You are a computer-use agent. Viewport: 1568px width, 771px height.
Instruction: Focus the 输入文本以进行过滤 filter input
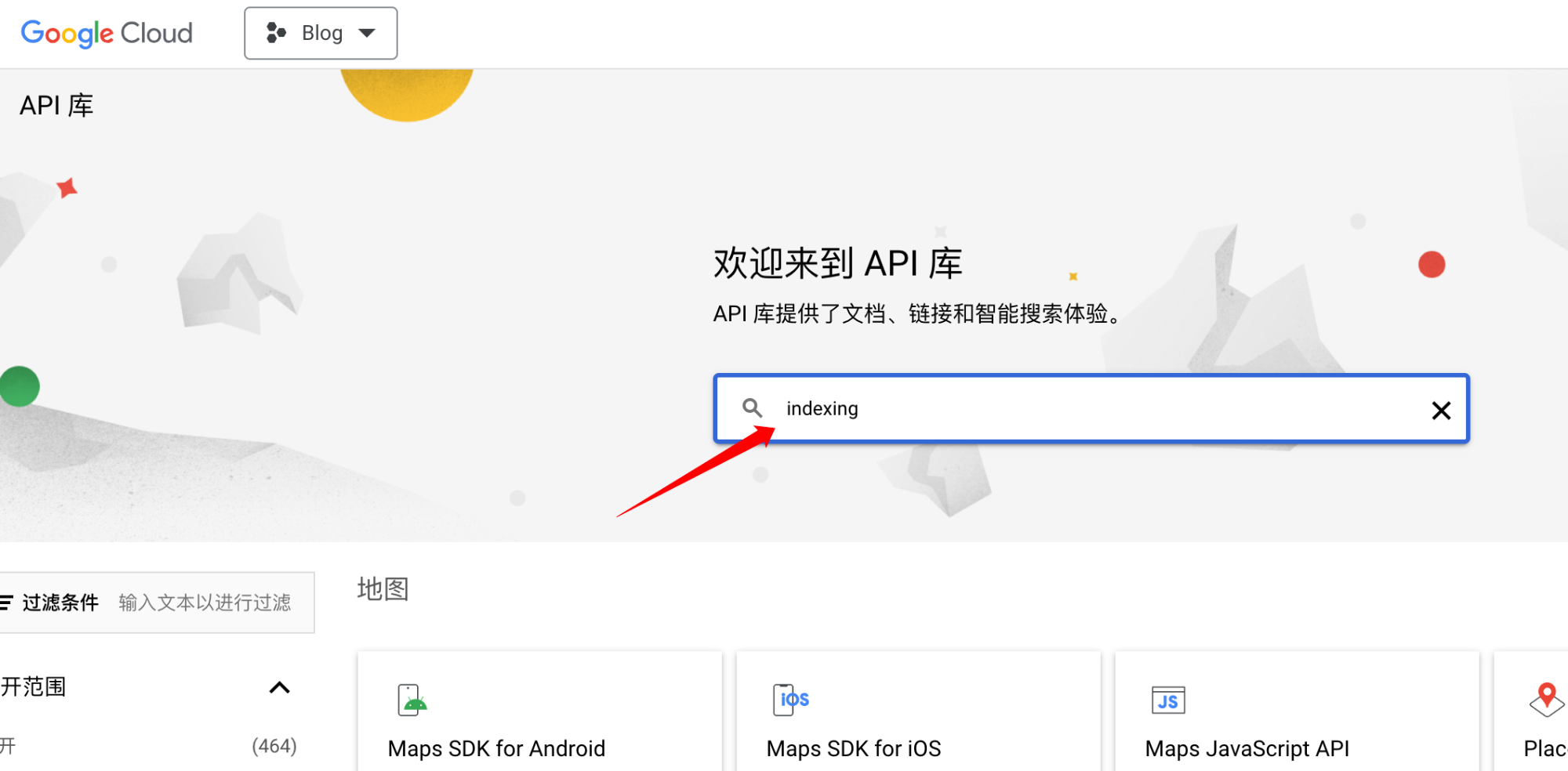click(205, 603)
